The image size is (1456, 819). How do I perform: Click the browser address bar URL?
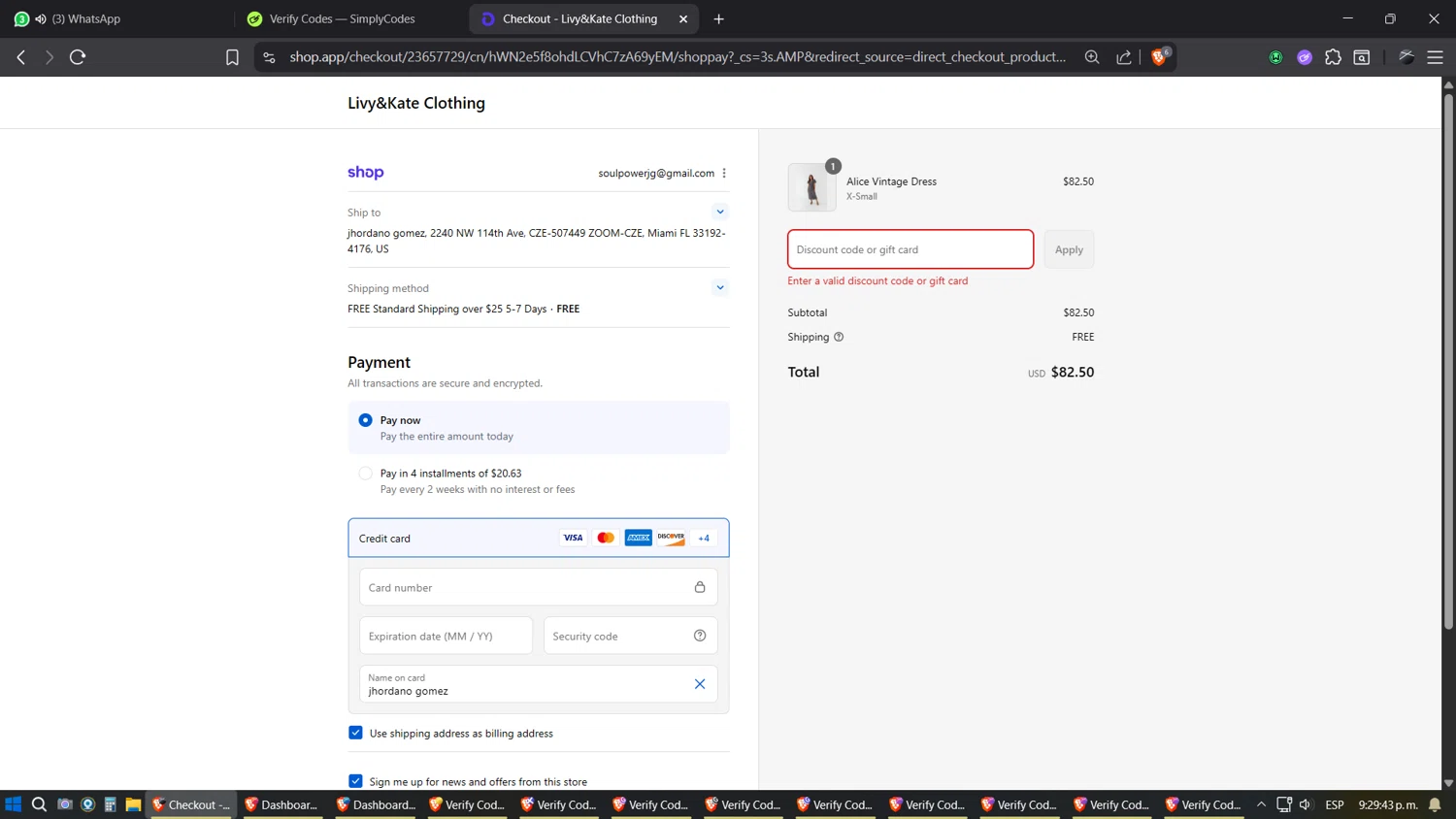(678, 57)
